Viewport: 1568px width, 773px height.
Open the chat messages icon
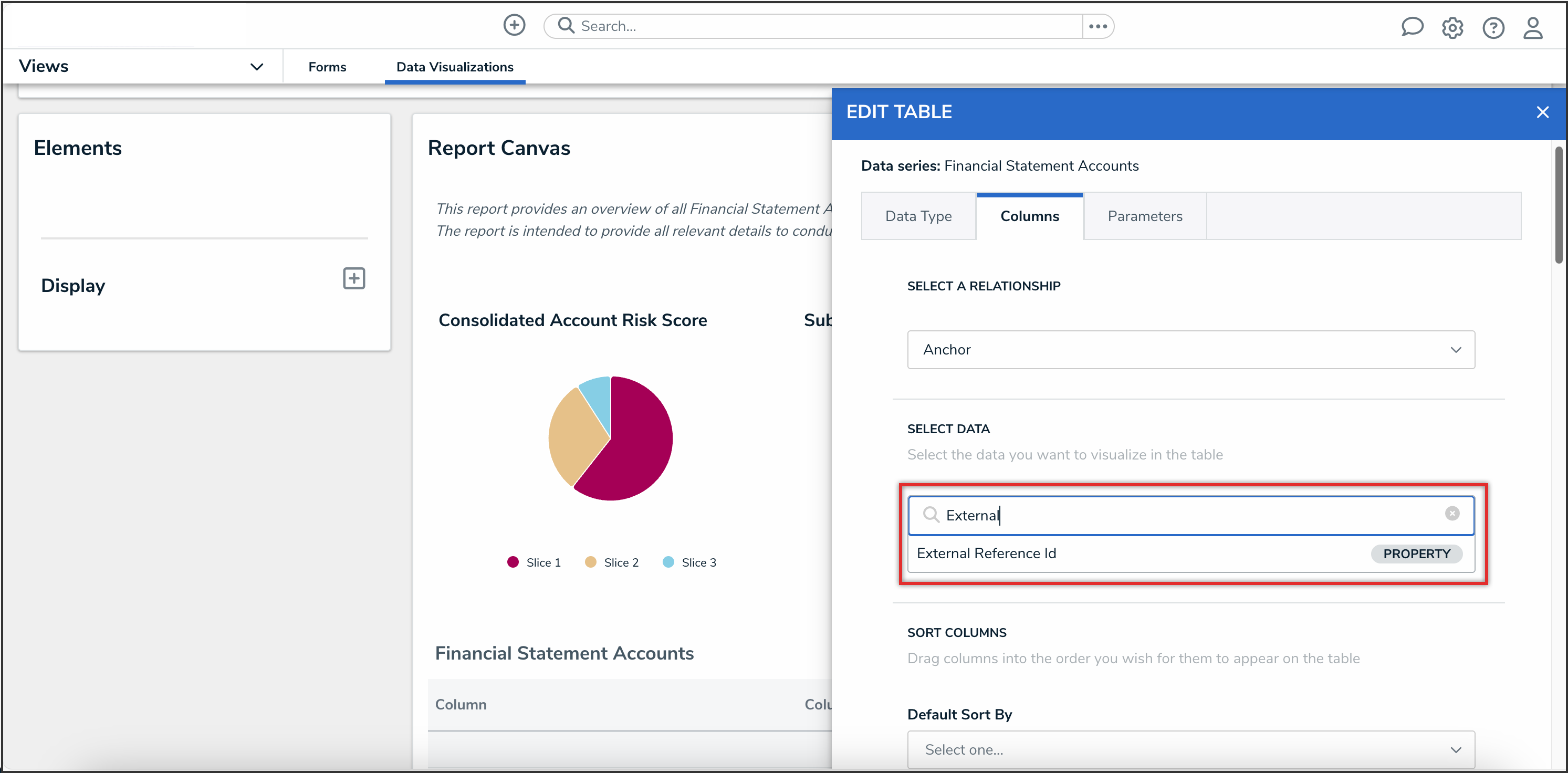[x=1412, y=27]
